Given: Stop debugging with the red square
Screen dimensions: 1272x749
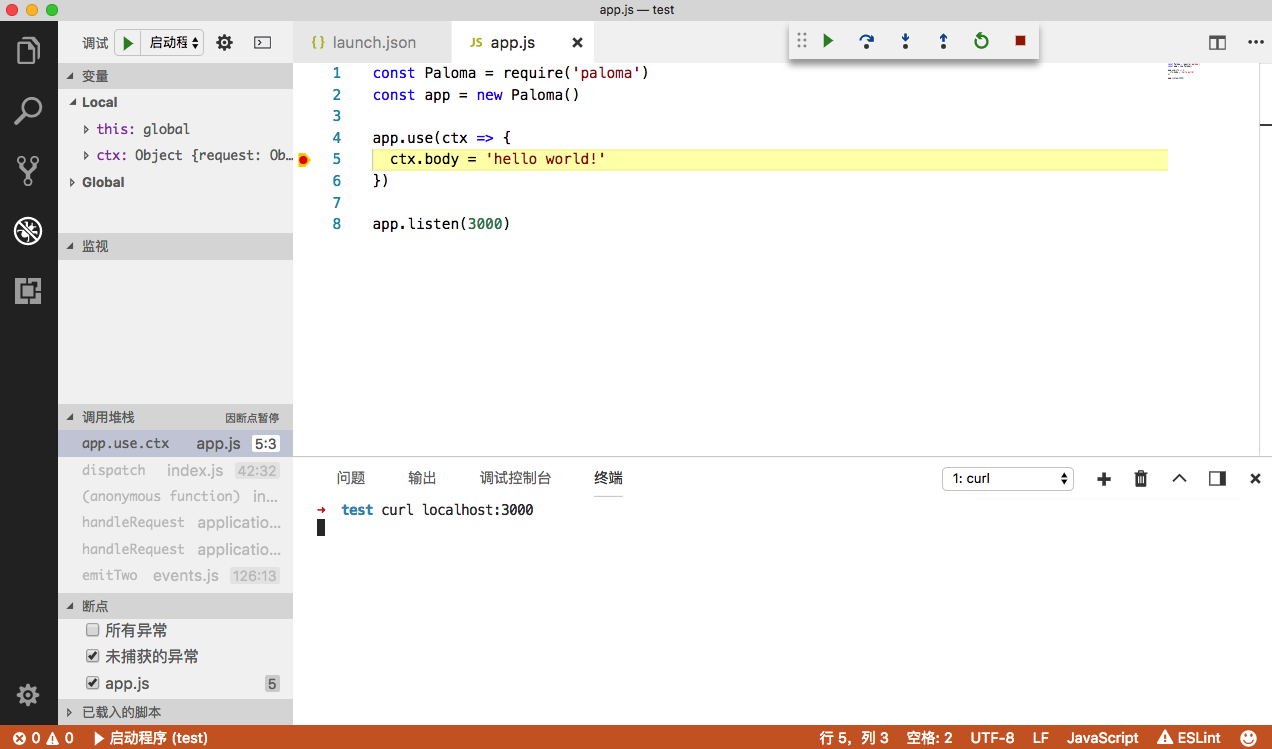Looking at the screenshot, I should [1020, 41].
